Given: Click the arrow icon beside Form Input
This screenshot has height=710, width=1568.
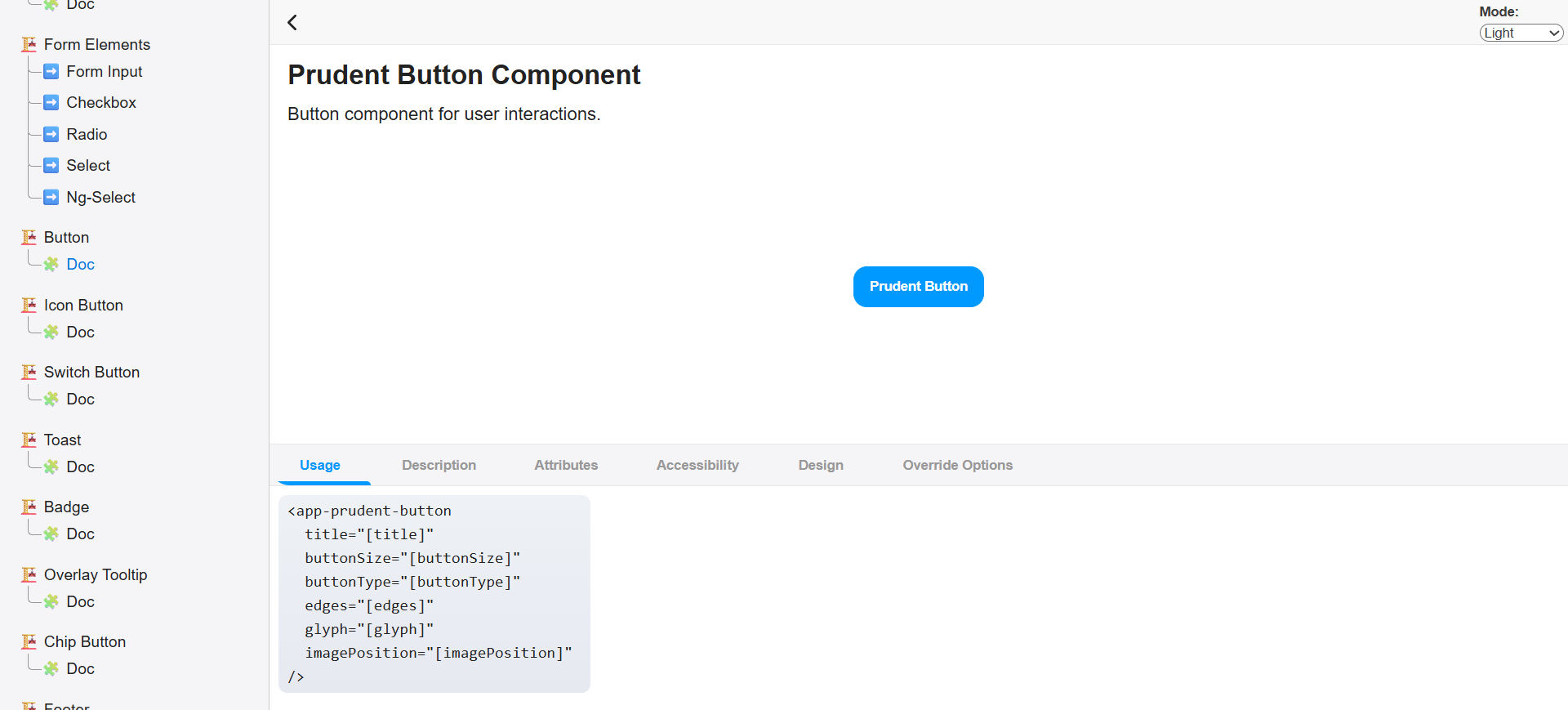Looking at the screenshot, I should click(x=51, y=71).
